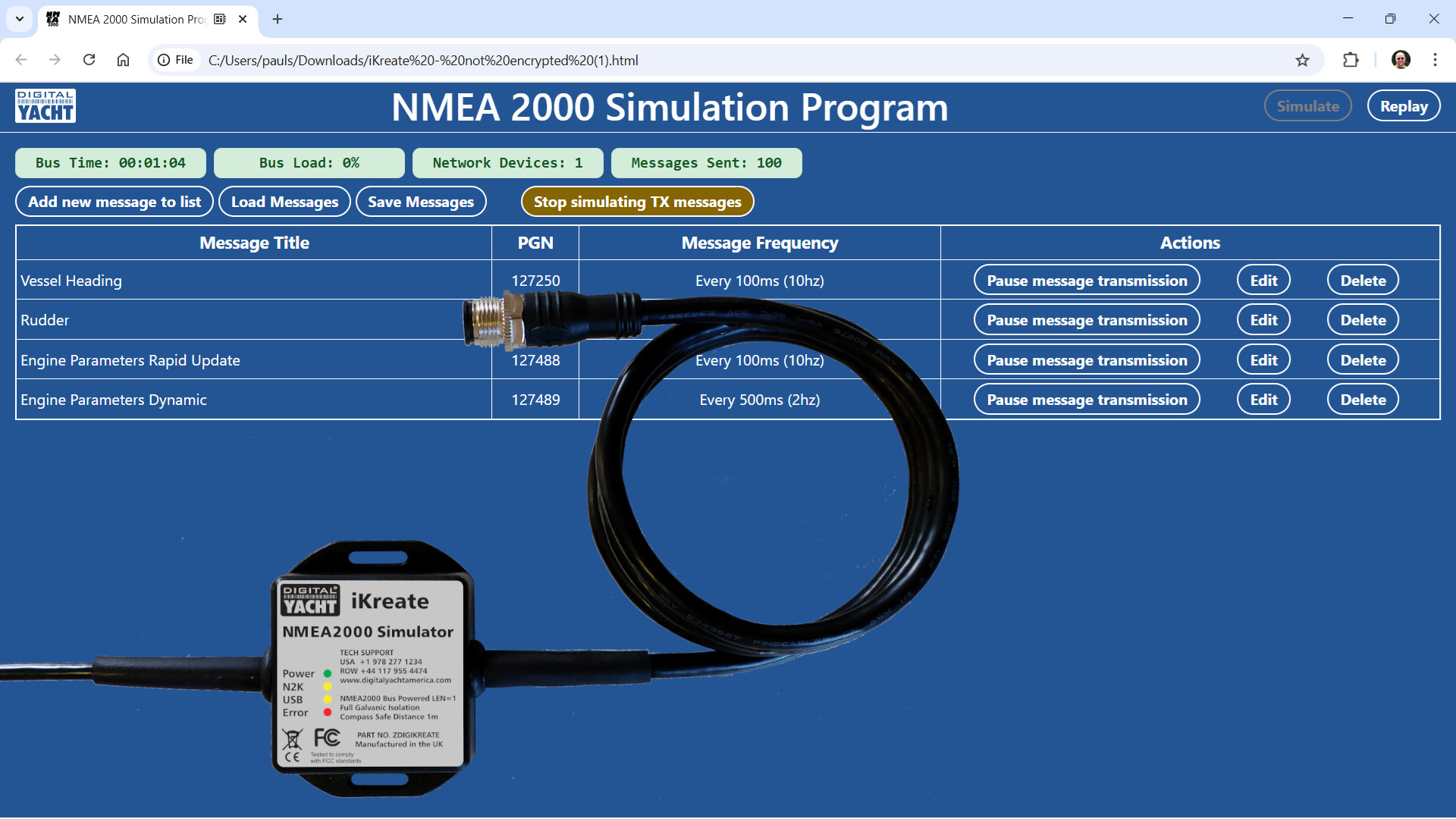Add new message to list
The width and height of the screenshot is (1456, 819).
click(115, 202)
